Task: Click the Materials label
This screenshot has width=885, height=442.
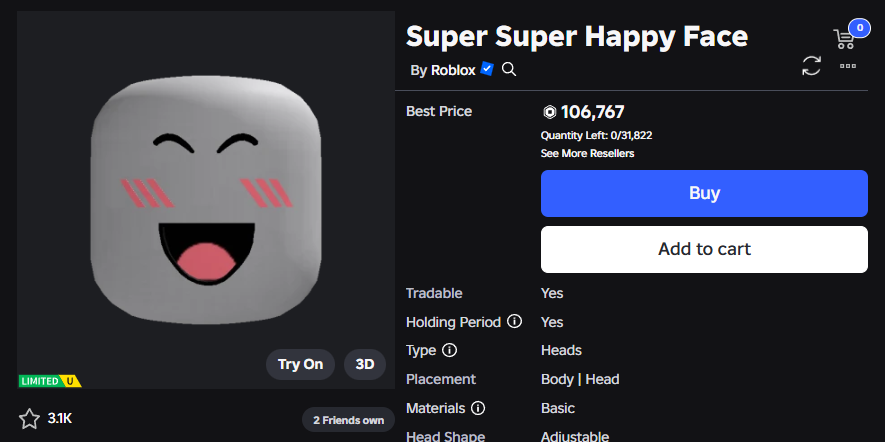Action: point(435,408)
